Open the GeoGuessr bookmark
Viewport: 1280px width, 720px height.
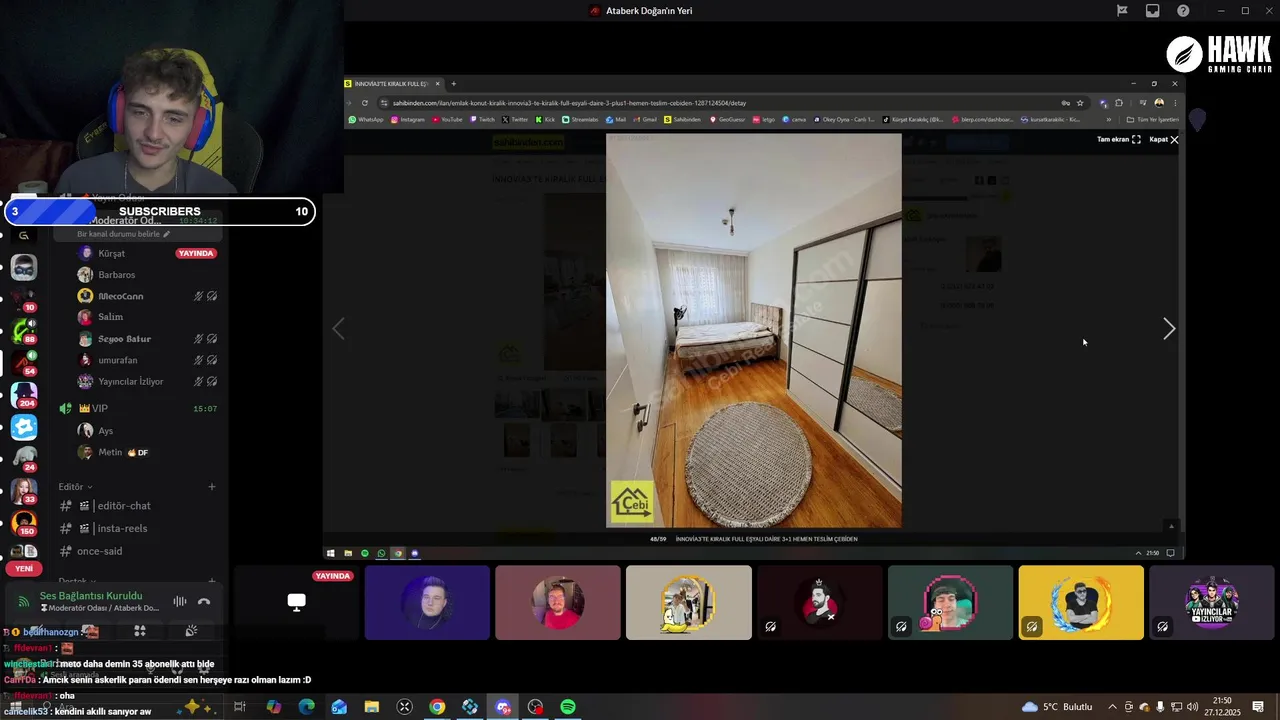(x=728, y=120)
